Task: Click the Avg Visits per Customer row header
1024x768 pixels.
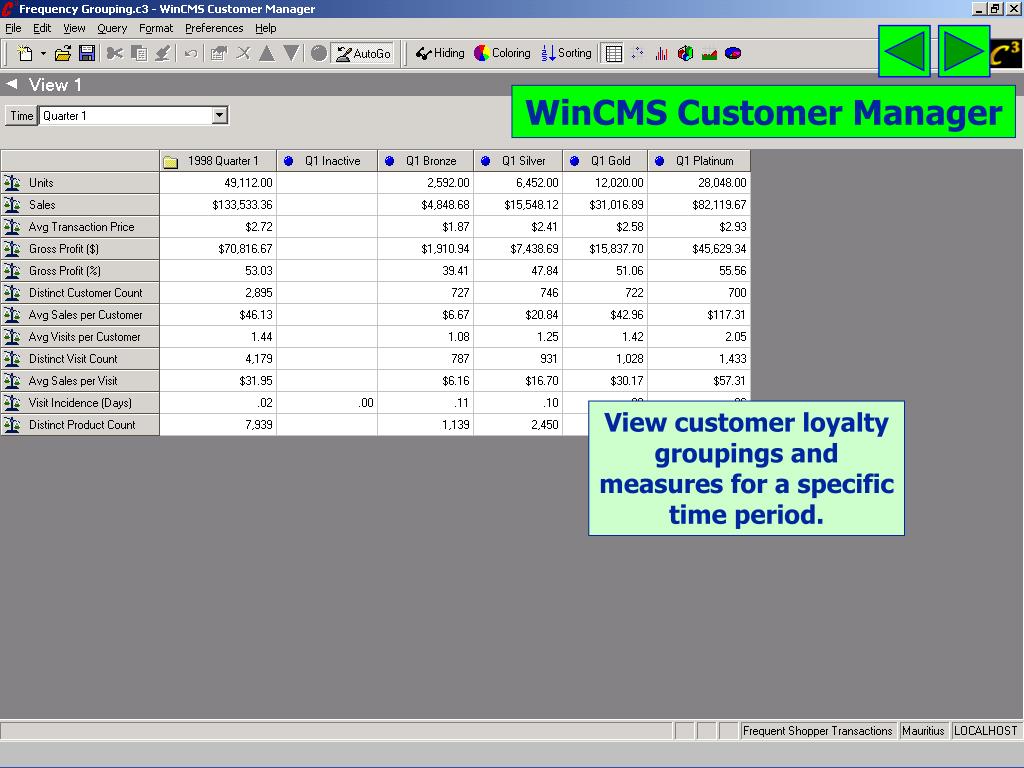Action: 80,337
